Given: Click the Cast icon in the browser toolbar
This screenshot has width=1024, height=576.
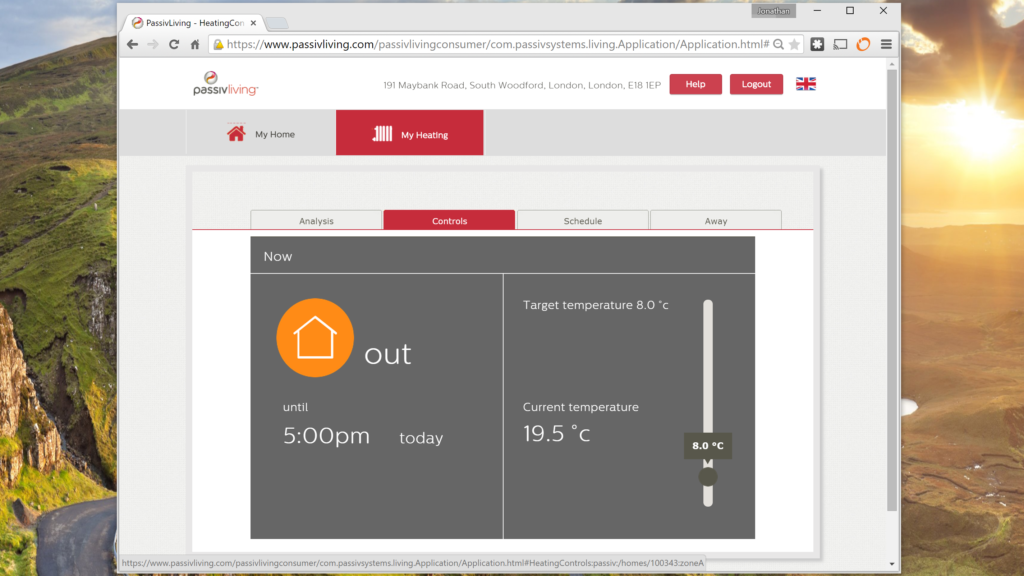Looking at the screenshot, I should coord(840,44).
